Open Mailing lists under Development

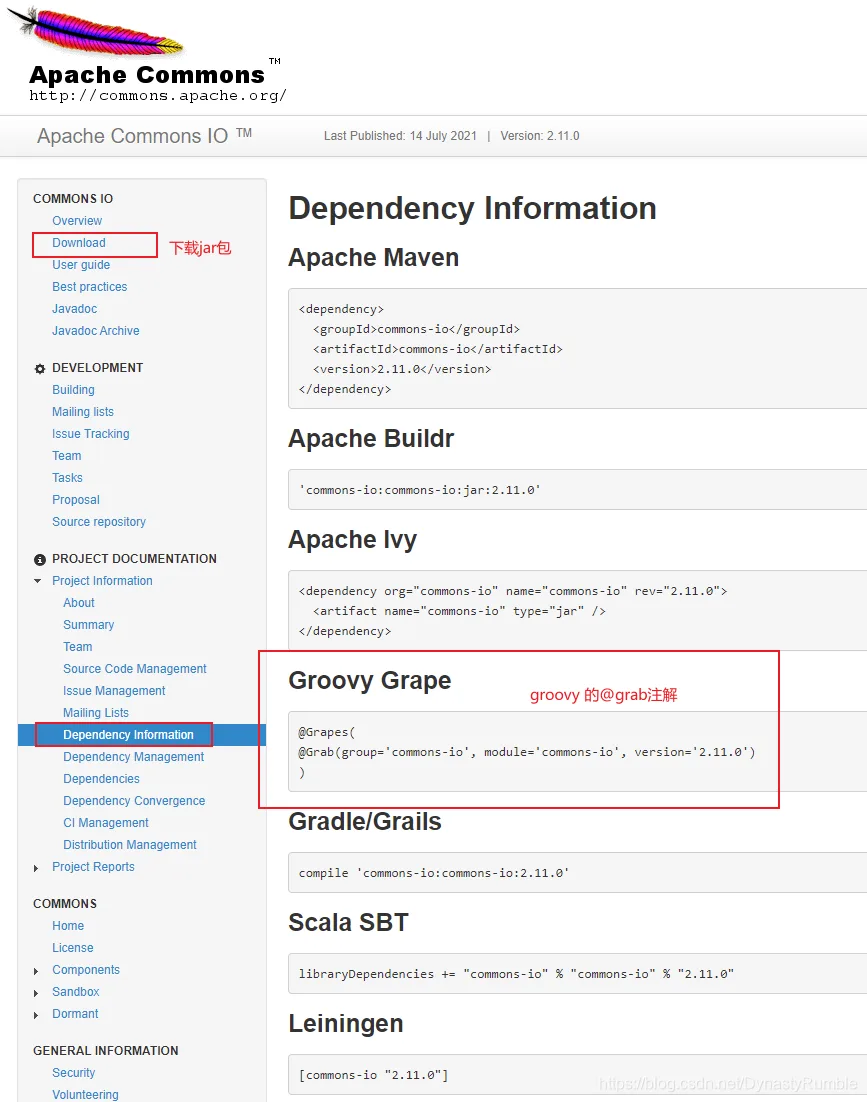coord(83,412)
